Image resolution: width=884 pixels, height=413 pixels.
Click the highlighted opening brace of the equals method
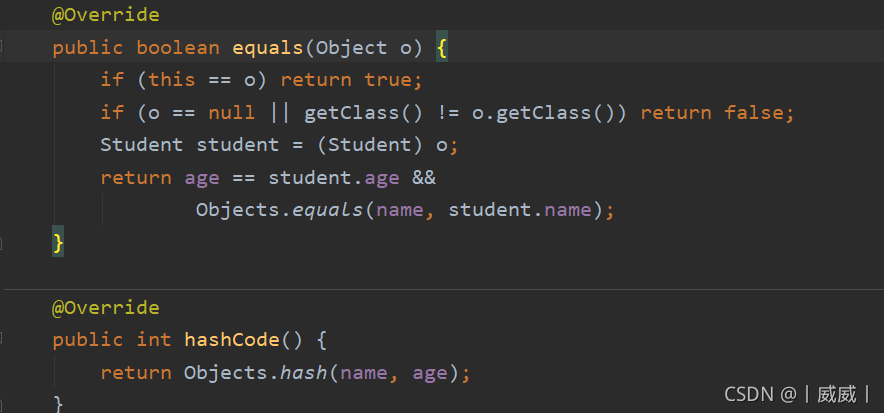click(x=442, y=47)
